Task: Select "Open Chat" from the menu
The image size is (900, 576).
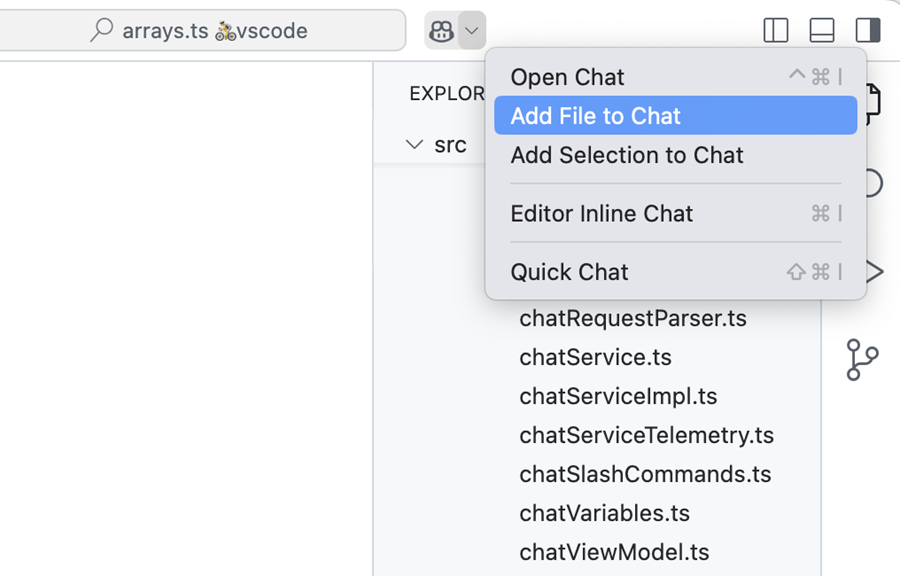Action: pos(567,76)
